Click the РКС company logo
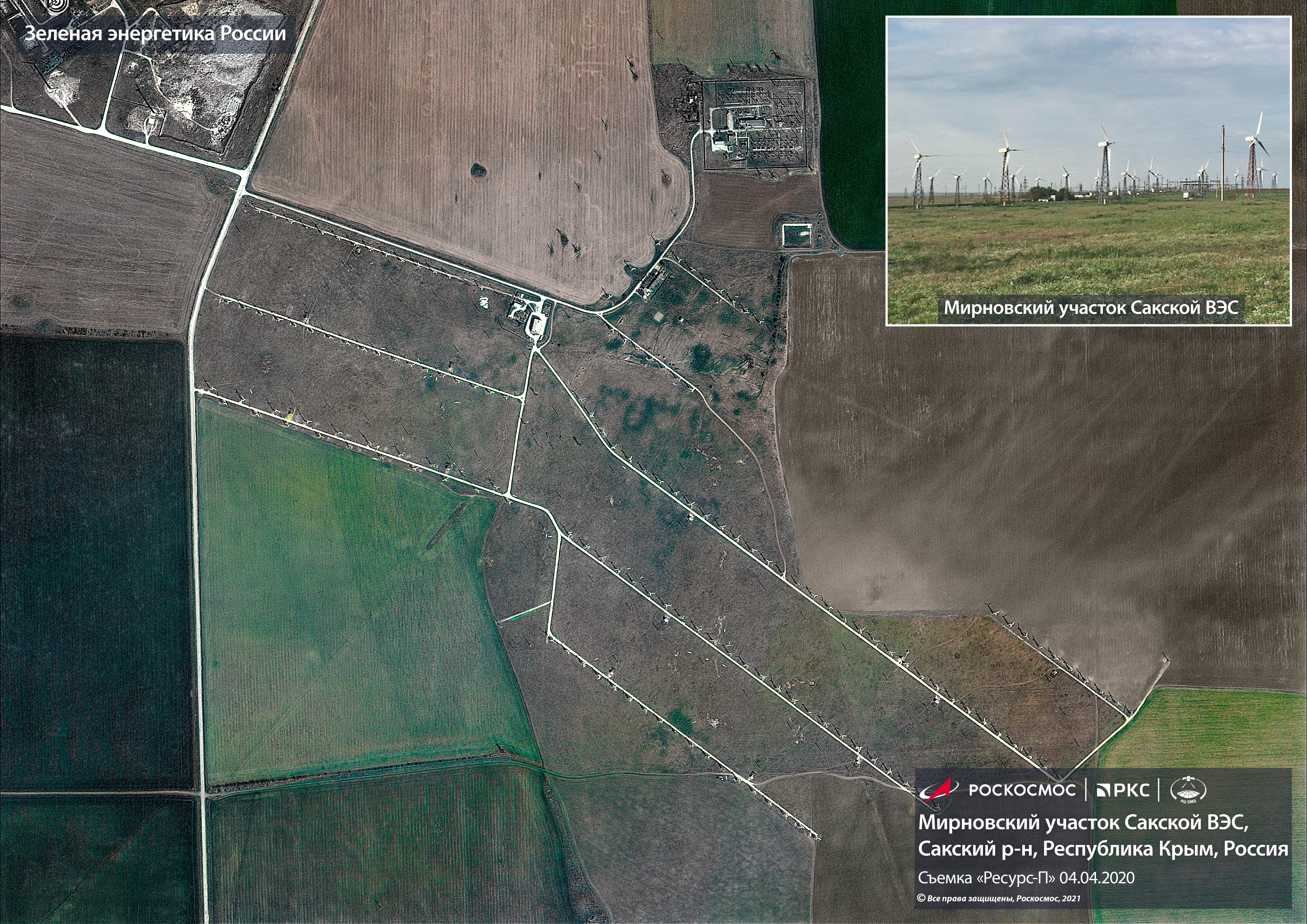Image resolution: width=1307 pixels, height=924 pixels. (x=1123, y=790)
